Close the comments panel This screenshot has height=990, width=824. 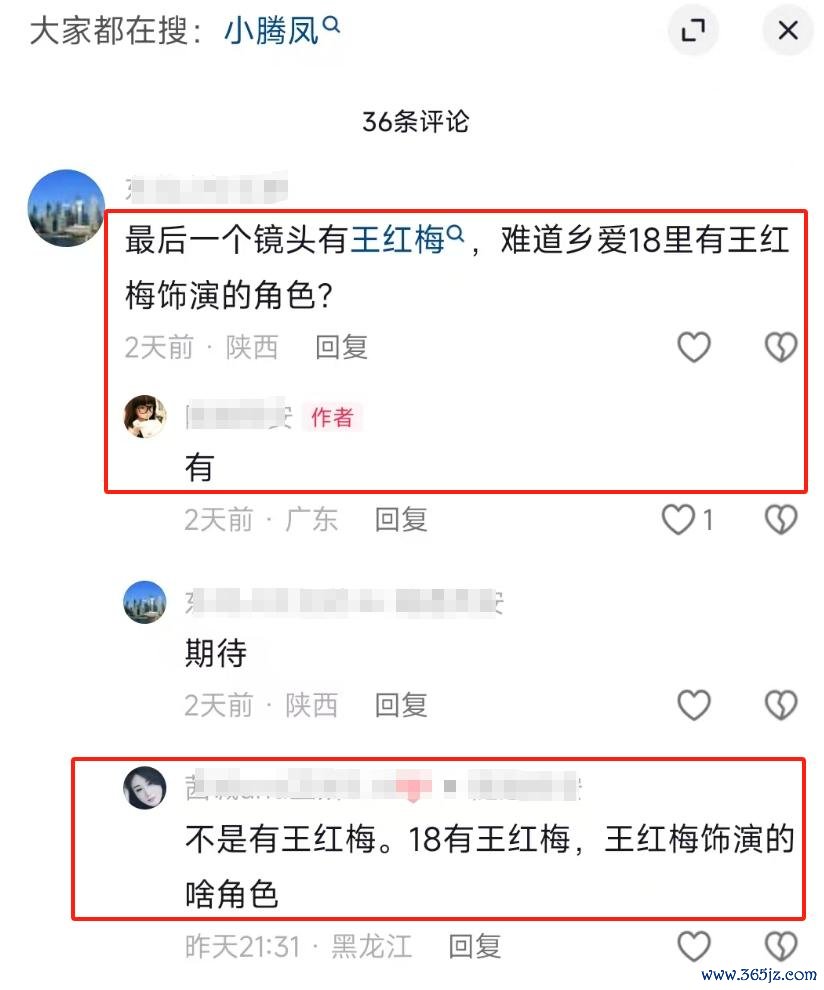[x=787, y=30]
